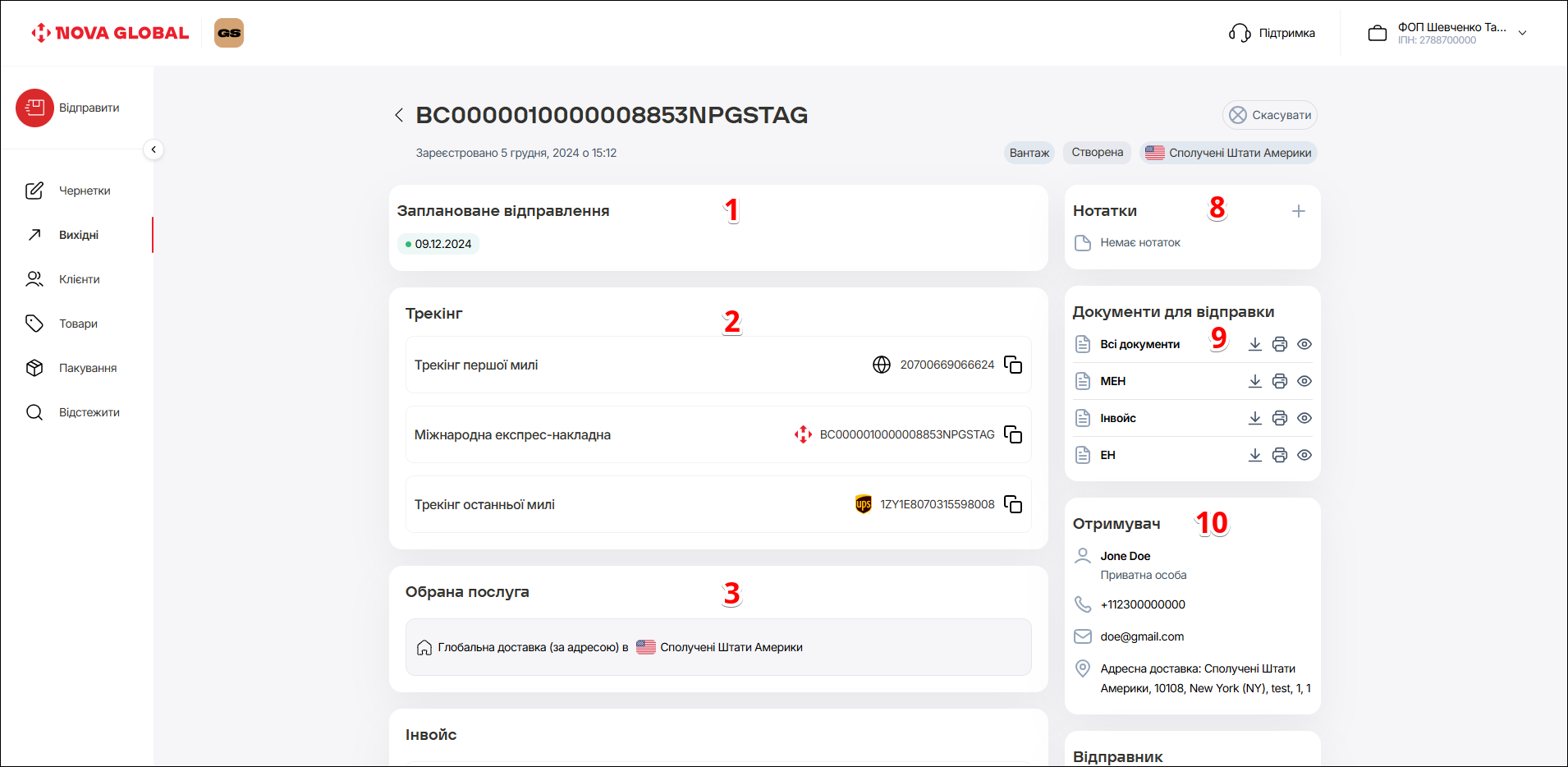Image resolution: width=1568 pixels, height=767 pixels.
Task: Copy the international express waybill number
Action: coord(1013,434)
